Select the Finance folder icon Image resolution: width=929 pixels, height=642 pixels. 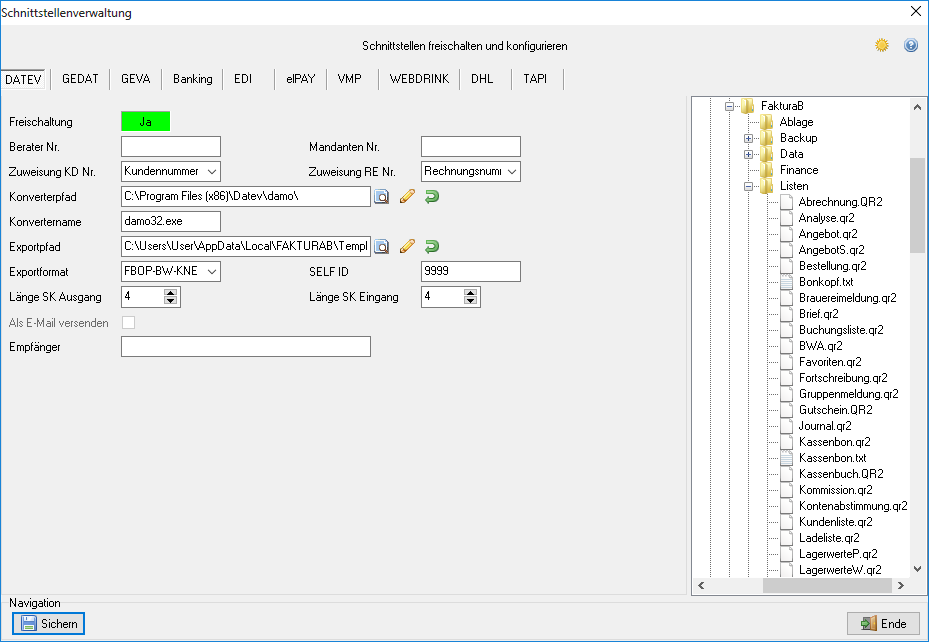coord(767,170)
